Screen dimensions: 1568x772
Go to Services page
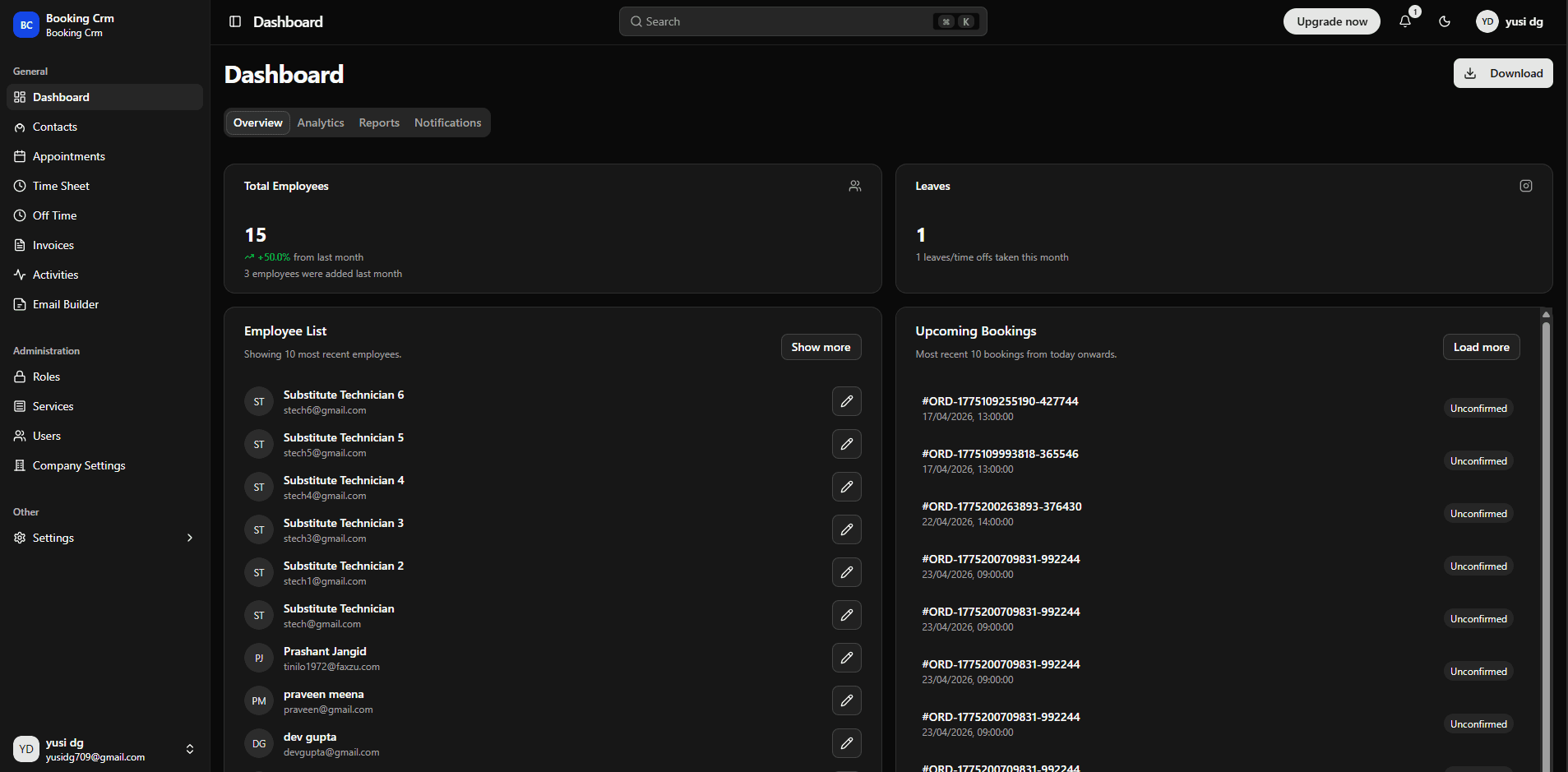pos(104,406)
